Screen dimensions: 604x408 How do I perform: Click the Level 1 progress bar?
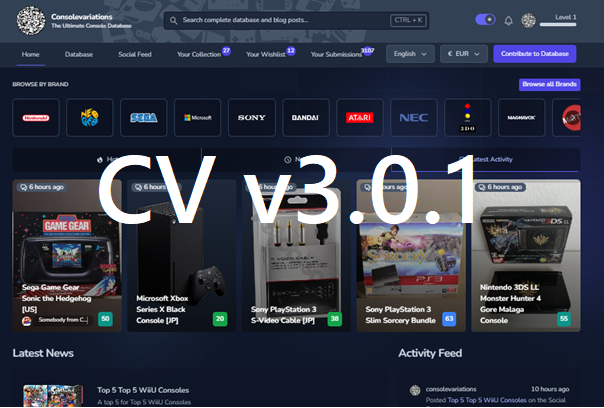tap(558, 25)
